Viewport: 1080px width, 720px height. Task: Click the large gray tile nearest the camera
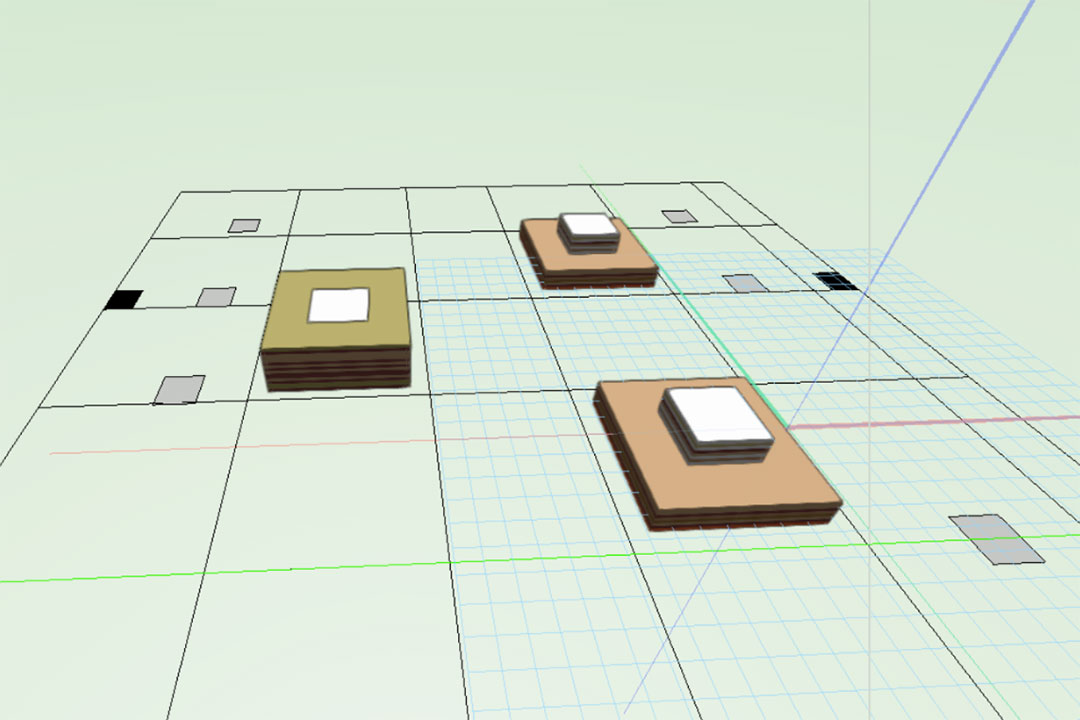(x=995, y=539)
